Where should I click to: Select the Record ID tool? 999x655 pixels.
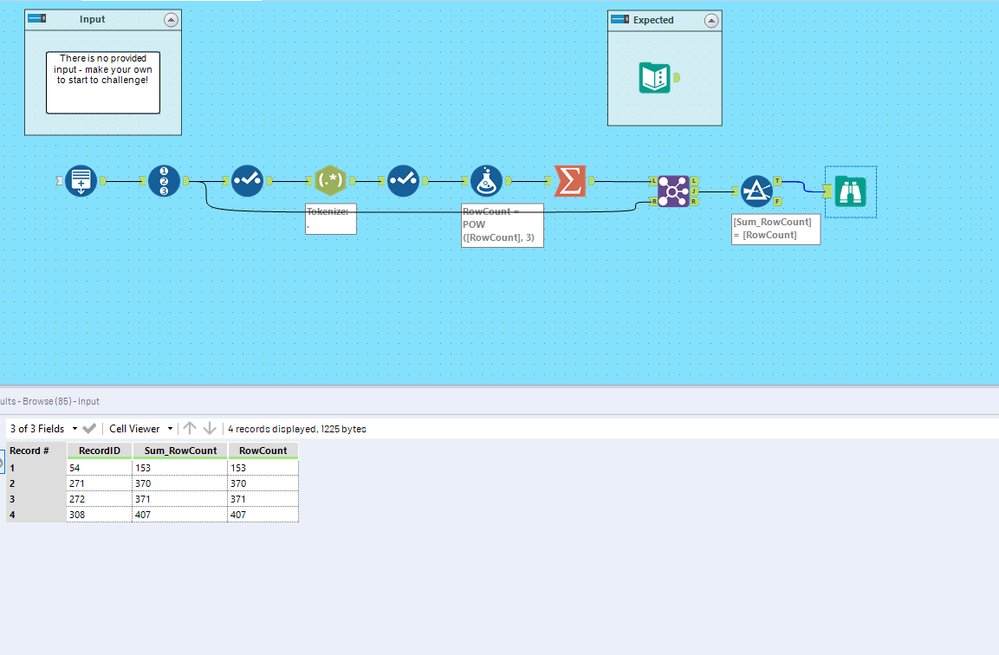(x=164, y=181)
